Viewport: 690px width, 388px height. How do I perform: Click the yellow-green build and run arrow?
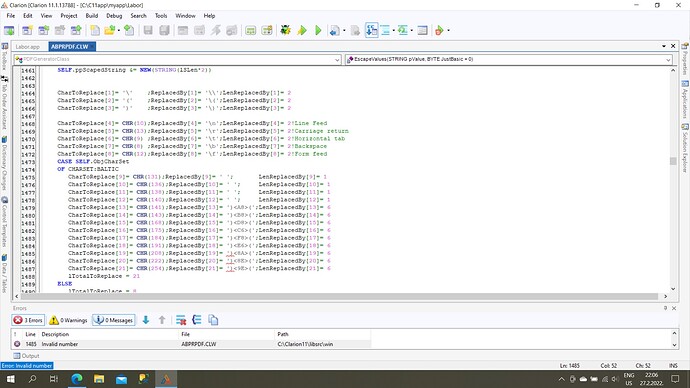click(302, 30)
